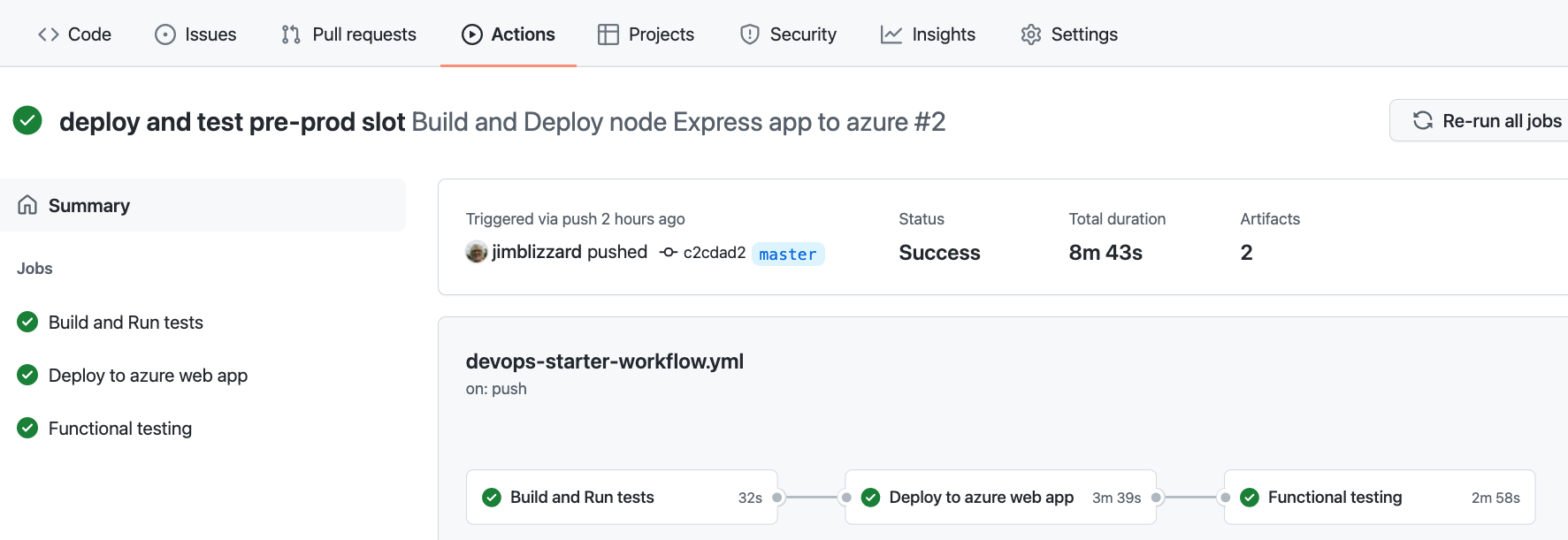The width and height of the screenshot is (1568, 540).
Task: Open the master branch label
Action: 788,255
